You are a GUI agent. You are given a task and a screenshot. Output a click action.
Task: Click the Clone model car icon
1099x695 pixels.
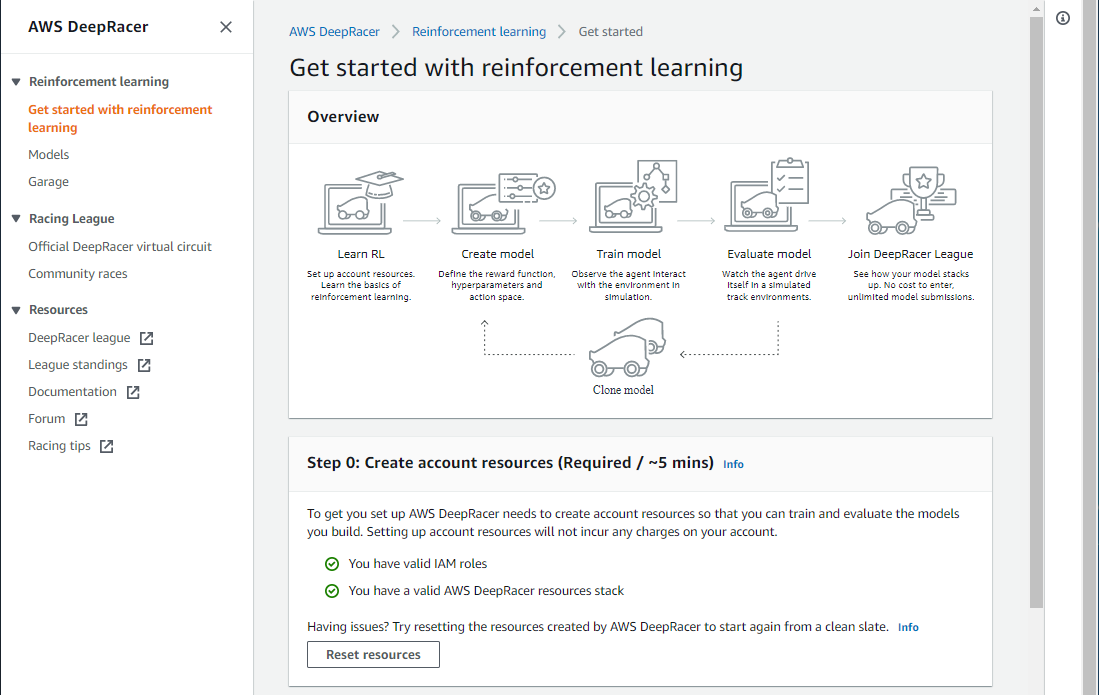coord(624,350)
